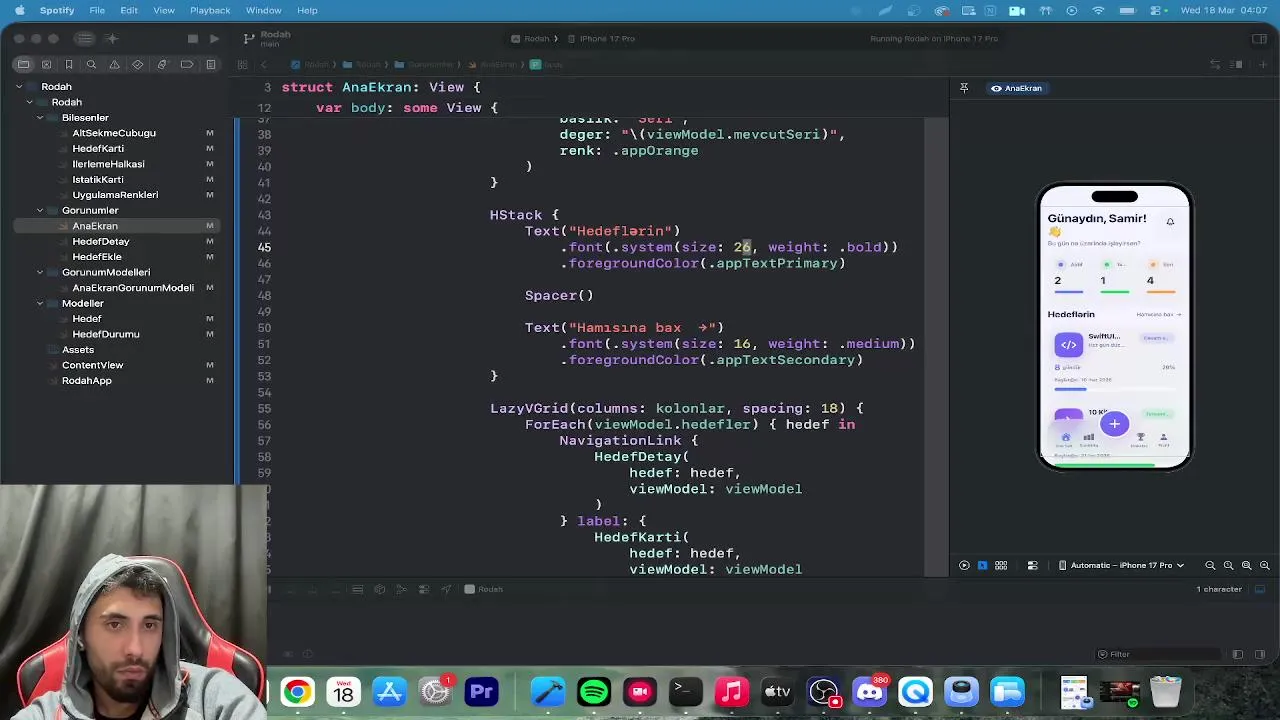Open Assets catalog
The height and width of the screenshot is (720, 1280).
78,349
